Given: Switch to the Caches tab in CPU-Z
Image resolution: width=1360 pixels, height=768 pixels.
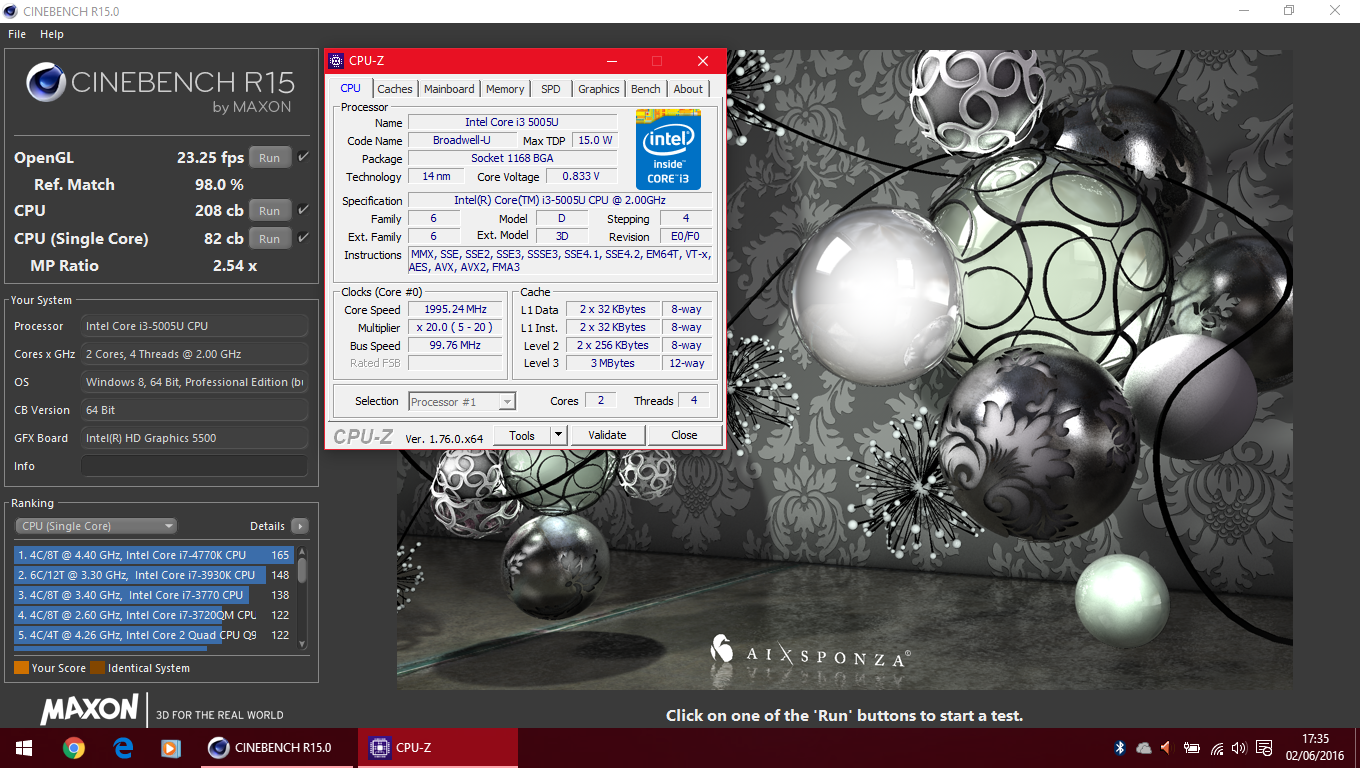Looking at the screenshot, I should [x=395, y=89].
